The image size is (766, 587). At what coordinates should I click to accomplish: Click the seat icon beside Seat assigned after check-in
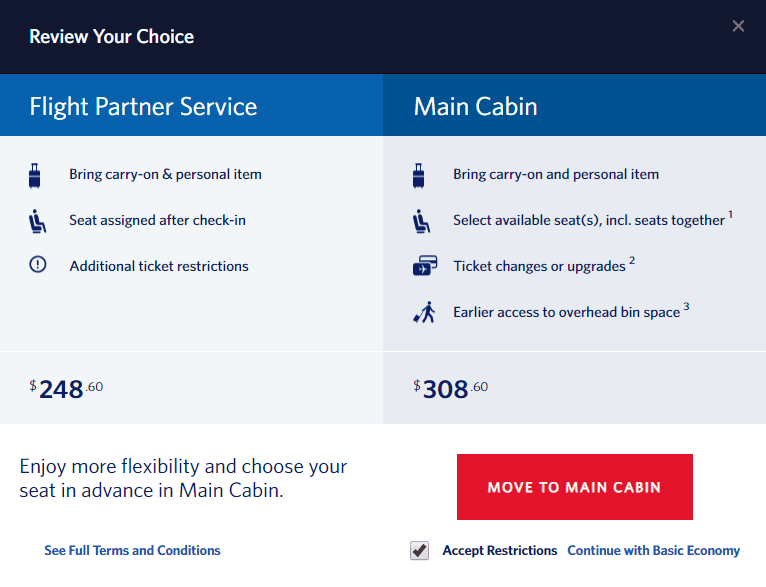[x=37, y=221]
